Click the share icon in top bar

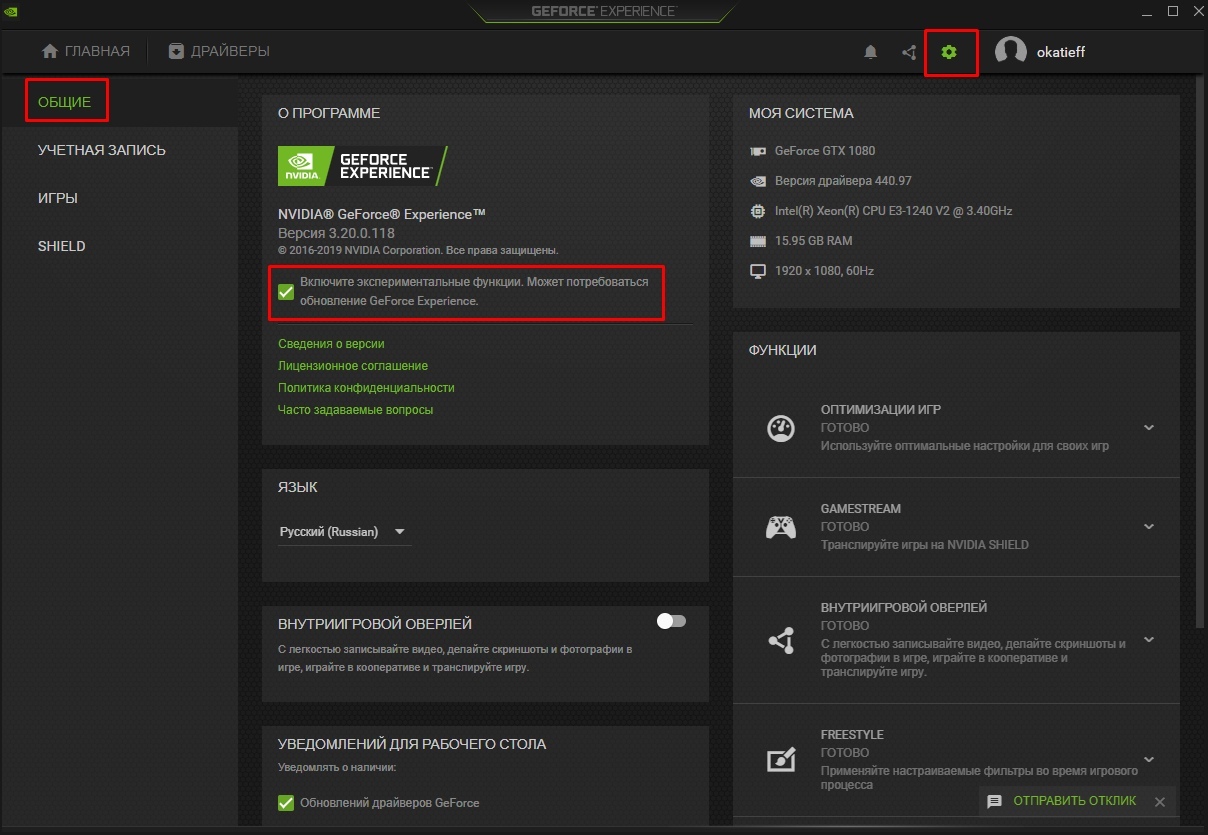909,52
